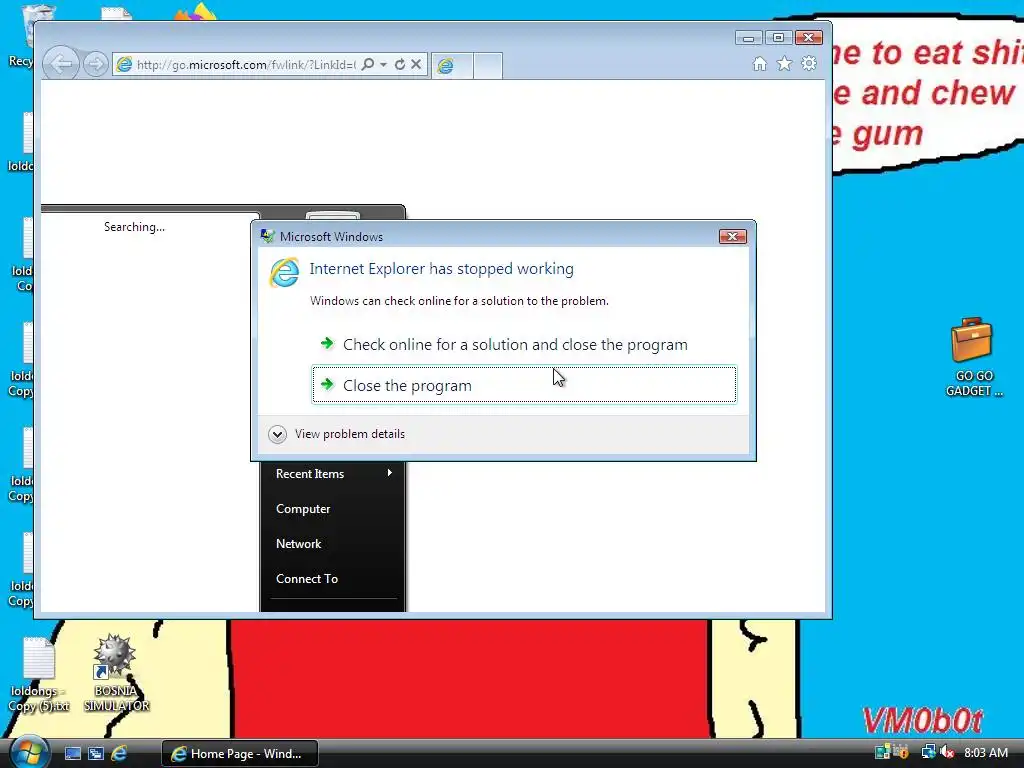Image resolution: width=1024 pixels, height=768 pixels.
Task: Stop page loading with the X icon
Action: coord(416,64)
